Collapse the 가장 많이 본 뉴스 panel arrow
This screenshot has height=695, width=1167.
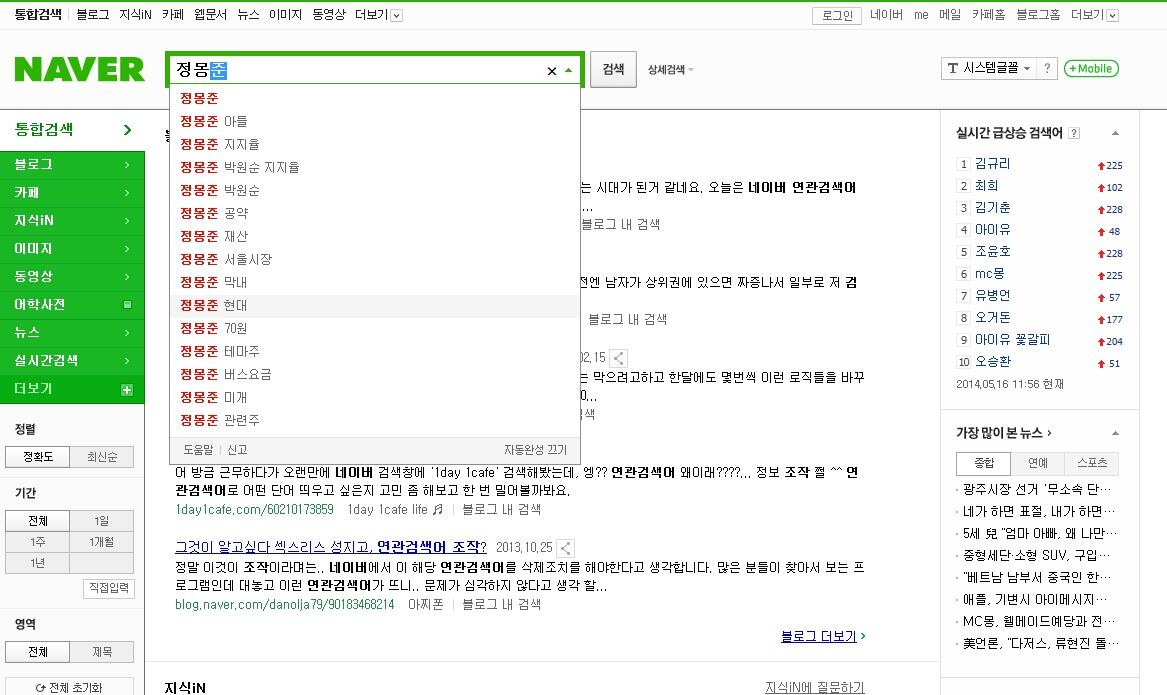(1115, 433)
